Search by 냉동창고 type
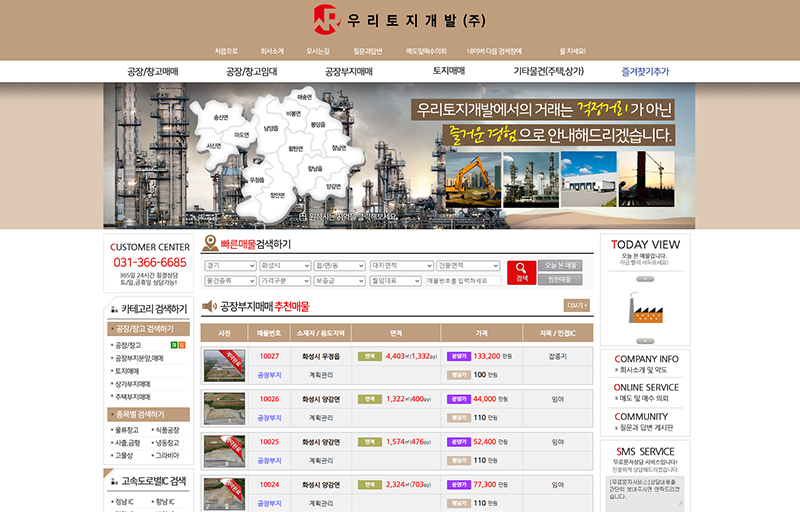This screenshot has width=800, height=512. 167,443
